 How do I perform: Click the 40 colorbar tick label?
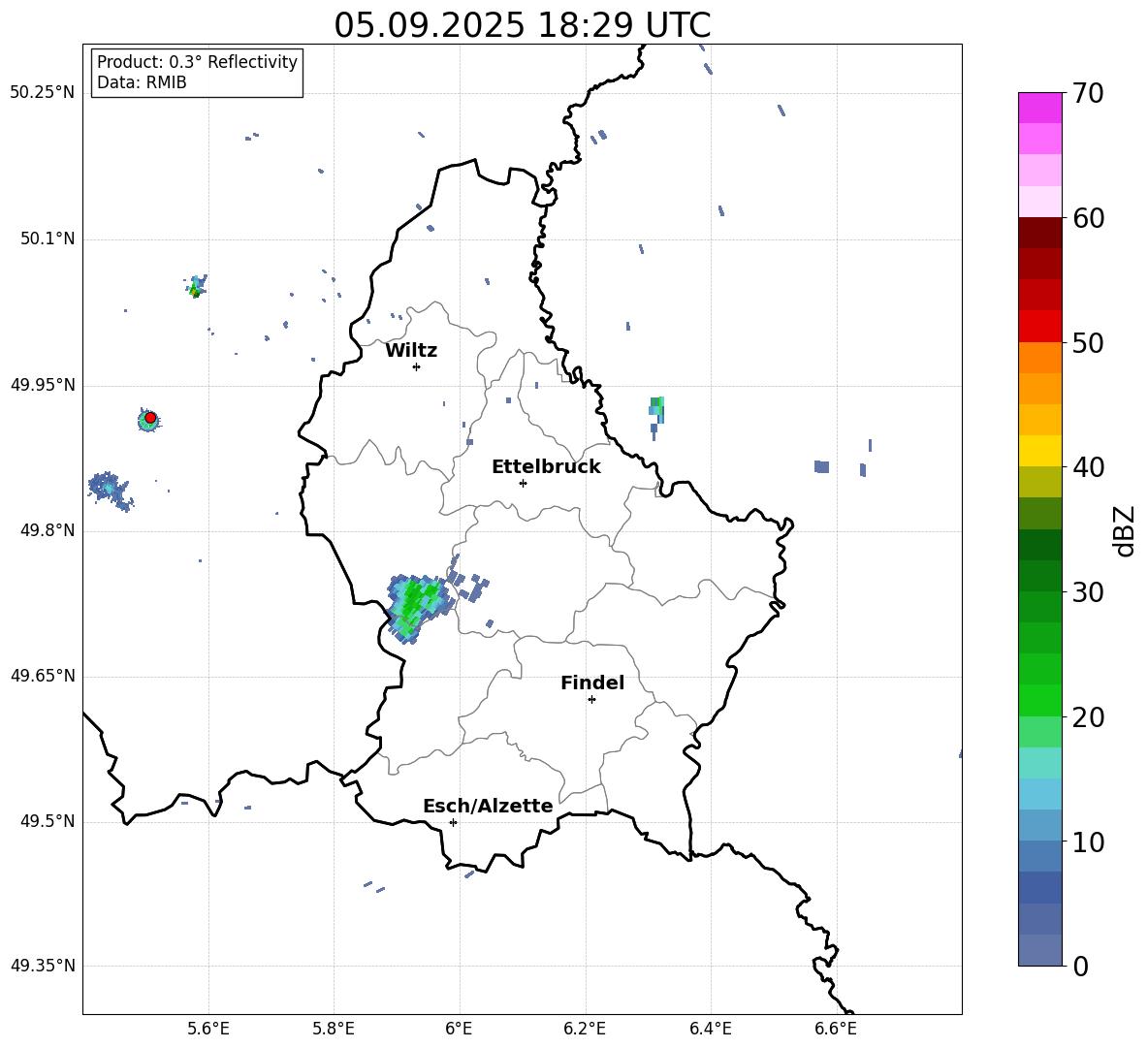1088,467
